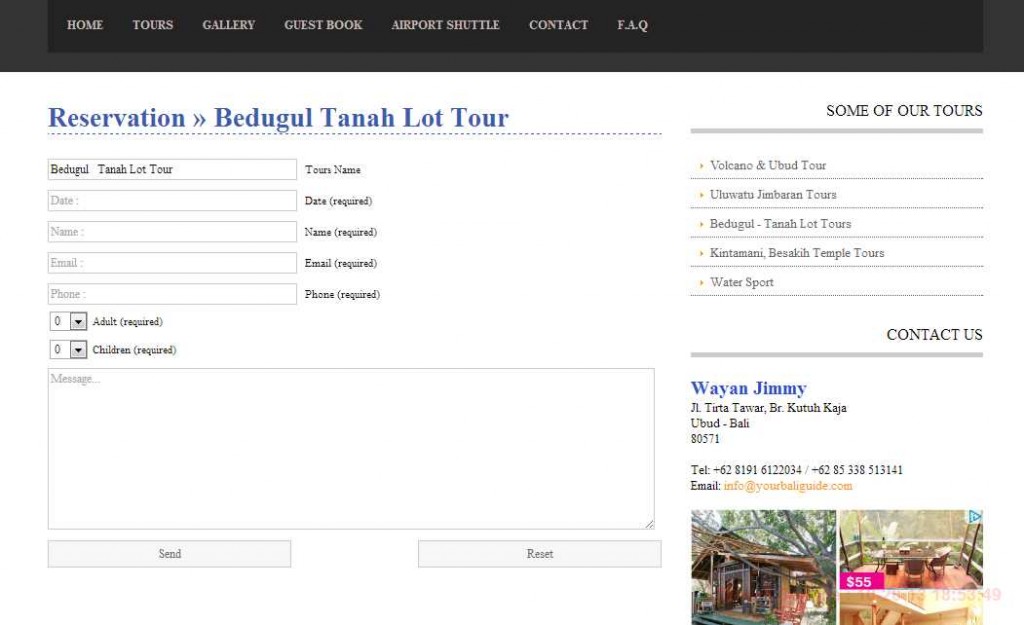The image size is (1024, 625).
Task: Focus the Date input field
Action: point(172,200)
